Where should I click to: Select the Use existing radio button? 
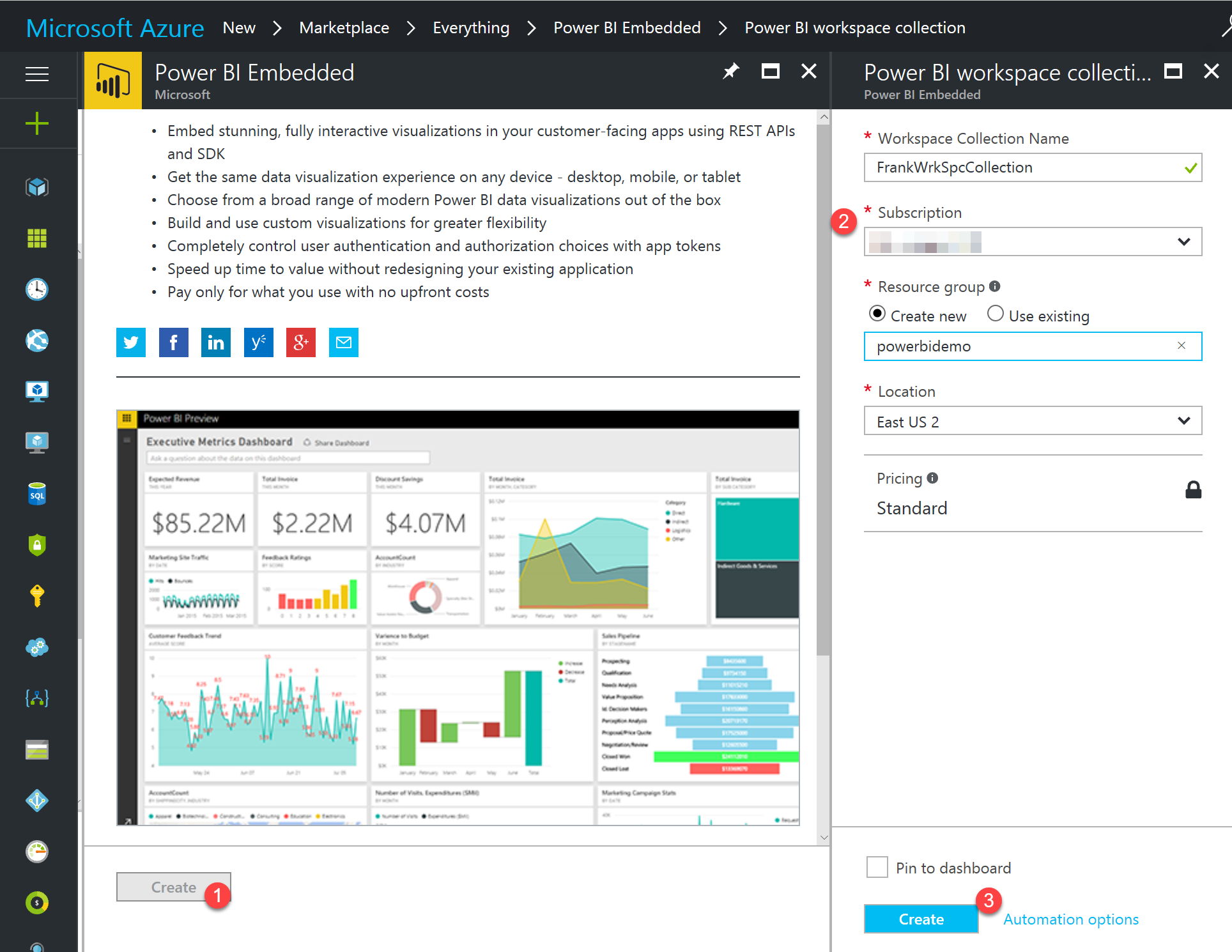pyautogui.click(x=995, y=314)
